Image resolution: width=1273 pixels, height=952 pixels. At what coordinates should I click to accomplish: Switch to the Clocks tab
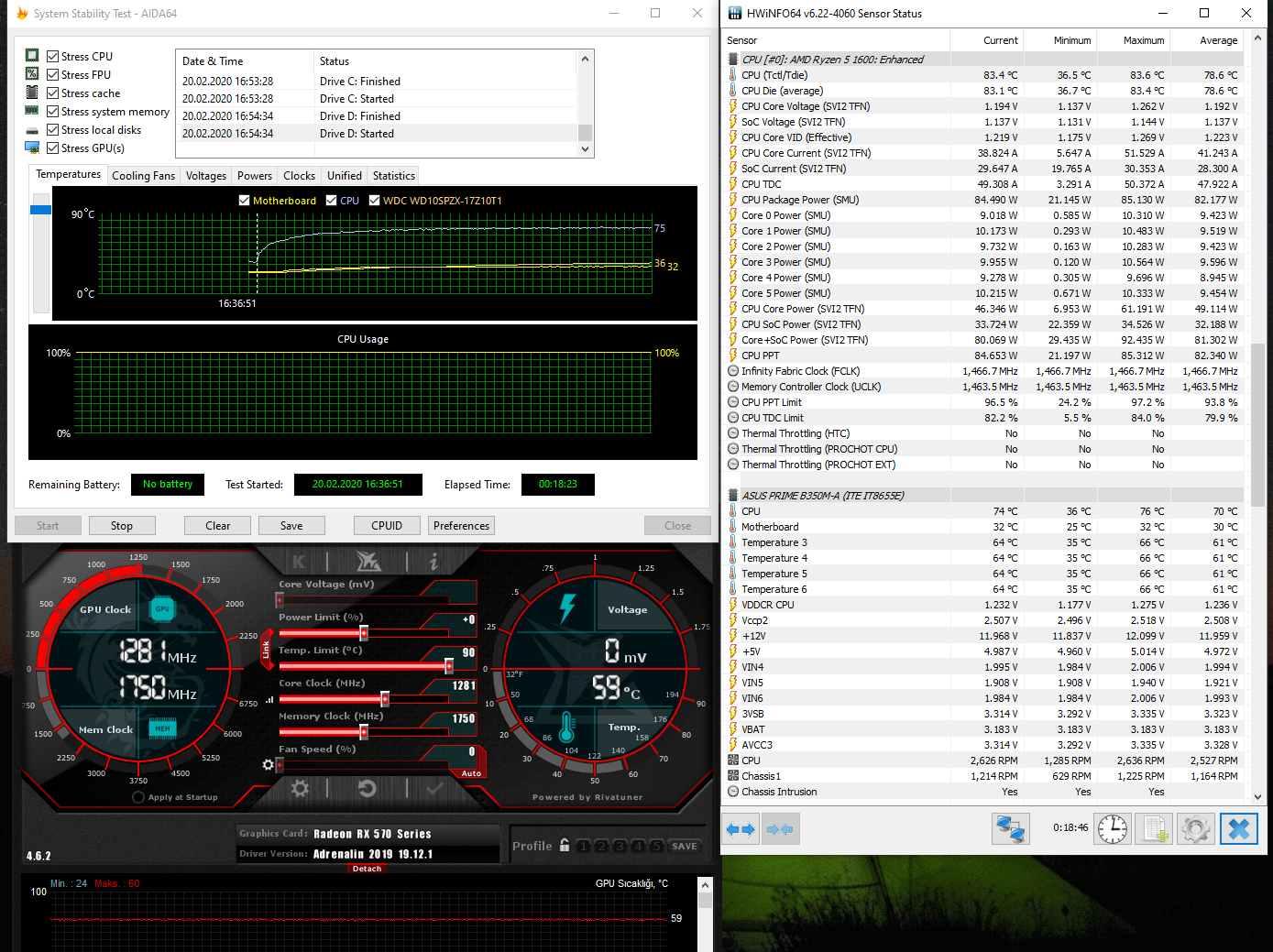click(x=299, y=176)
